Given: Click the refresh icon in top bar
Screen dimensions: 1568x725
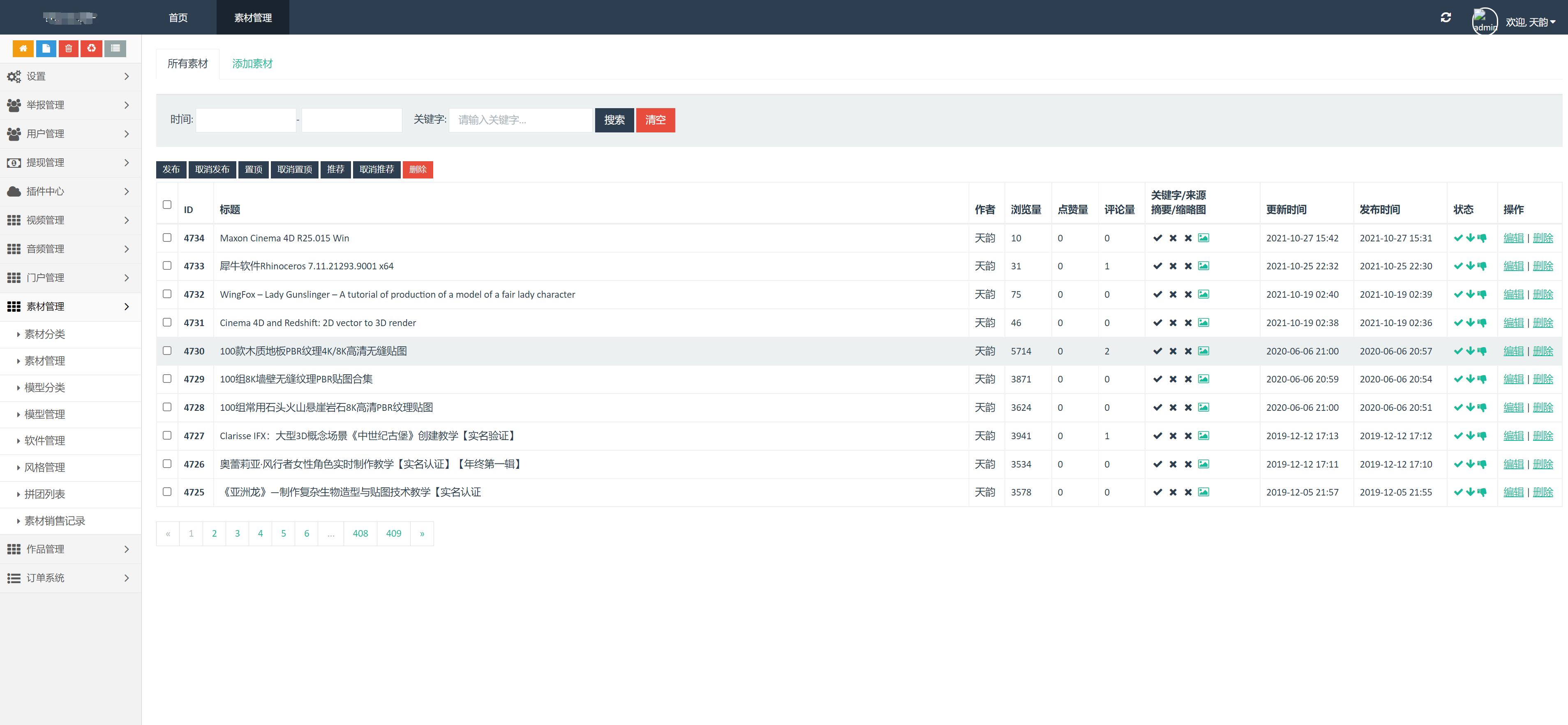Looking at the screenshot, I should pos(1446,18).
